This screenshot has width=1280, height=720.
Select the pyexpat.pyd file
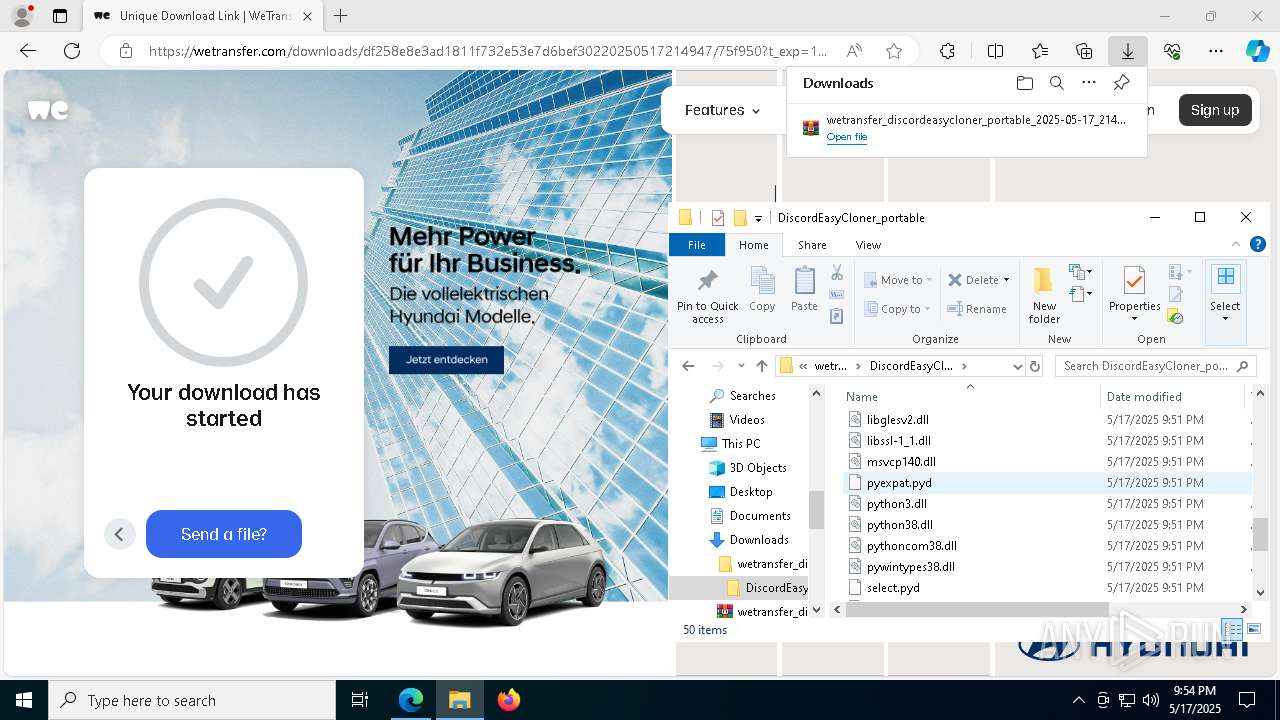click(x=899, y=483)
